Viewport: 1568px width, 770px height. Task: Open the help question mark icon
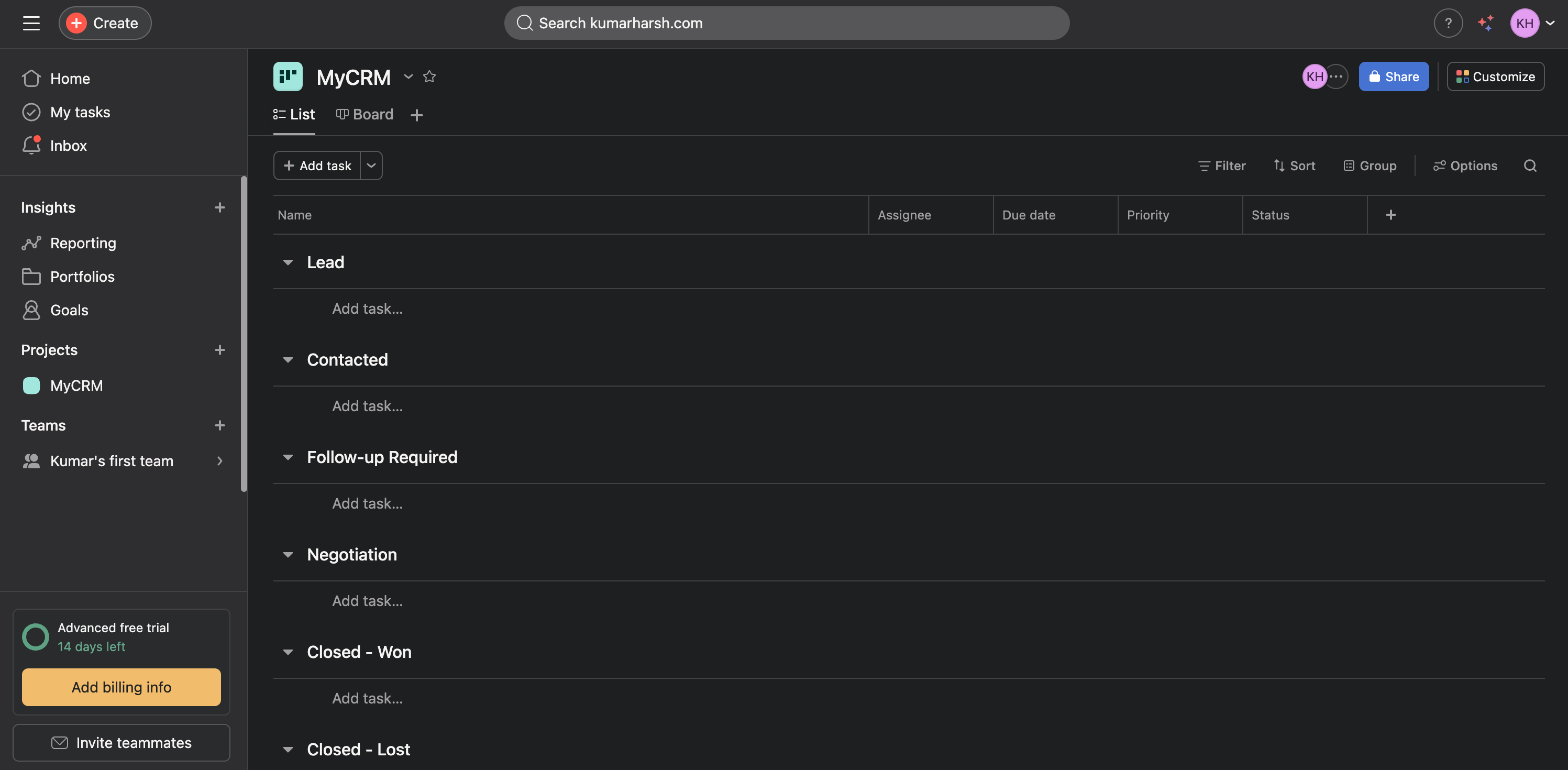click(1448, 23)
